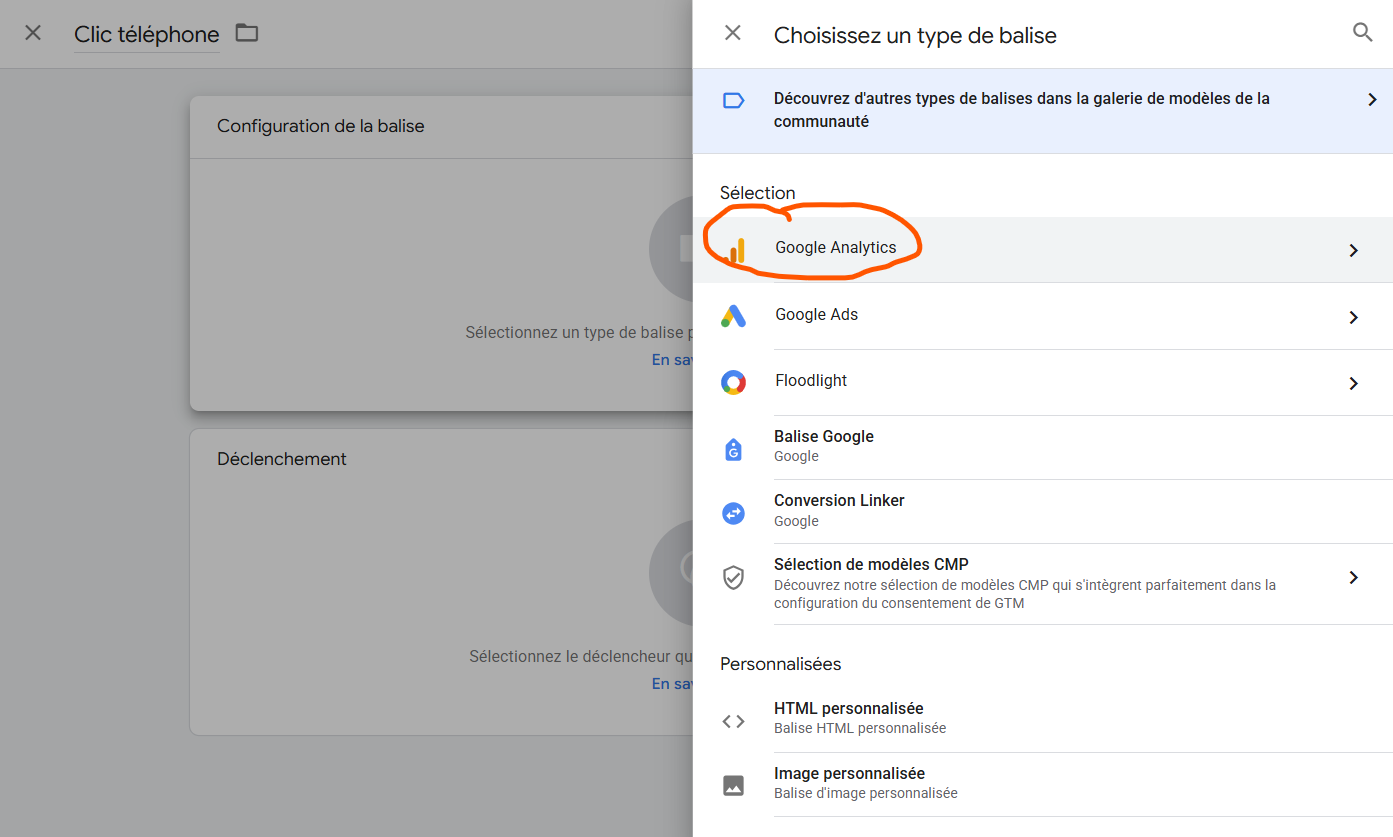
Task: Edit the tag name Clic téléphone
Action: [x=146, y=35]
